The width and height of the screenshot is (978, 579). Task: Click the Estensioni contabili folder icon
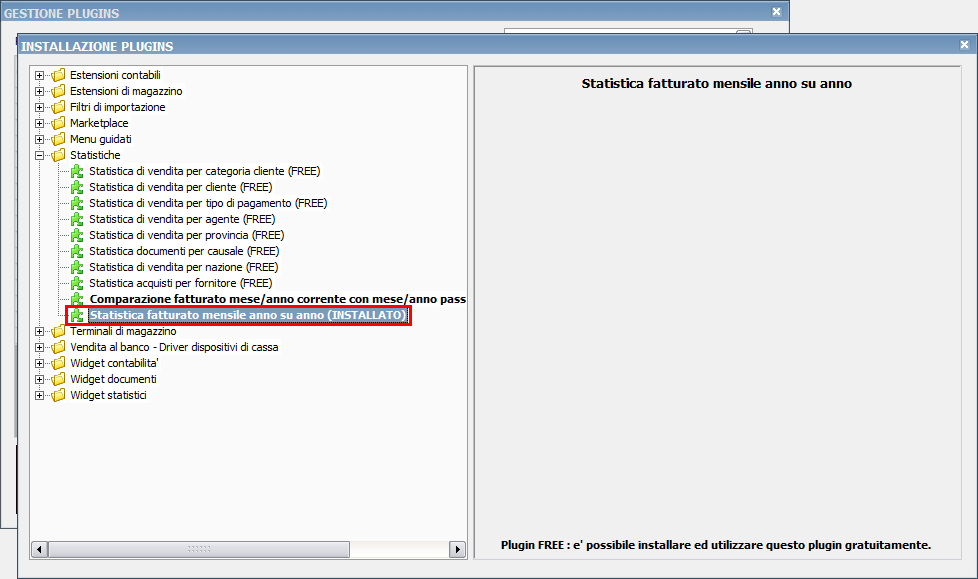58,75
